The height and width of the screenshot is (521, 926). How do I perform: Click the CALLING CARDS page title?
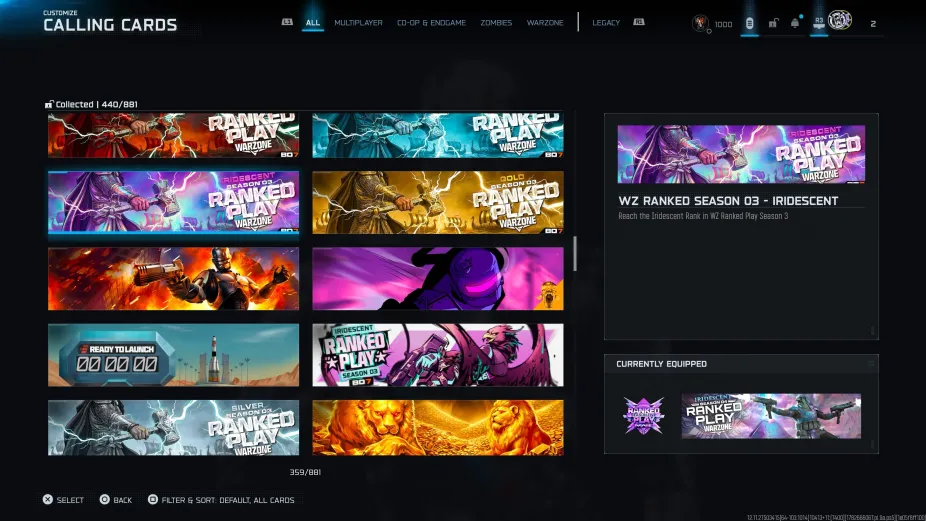point(110,25)
